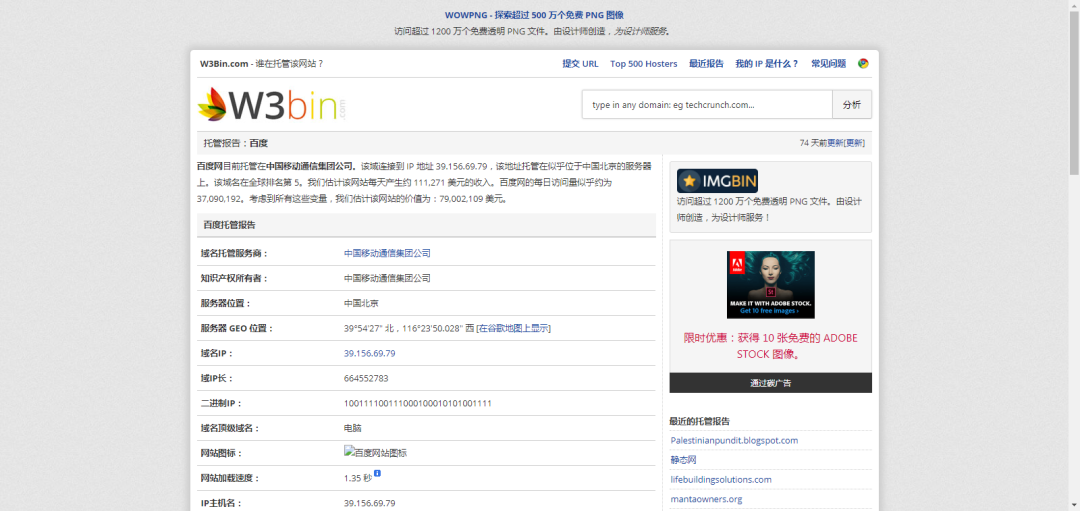Click the 服务器 GEO 位置 label
Viewport: 1080px width, 511px height.
tap(237, 328)
